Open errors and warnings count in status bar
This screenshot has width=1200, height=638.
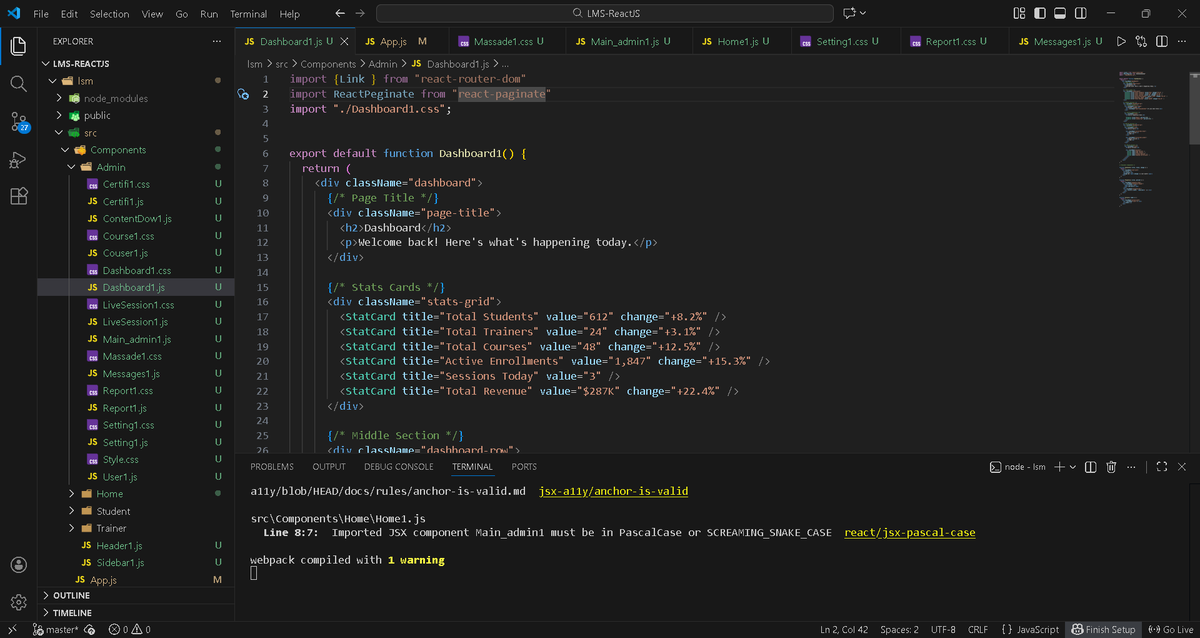[128, 629]
